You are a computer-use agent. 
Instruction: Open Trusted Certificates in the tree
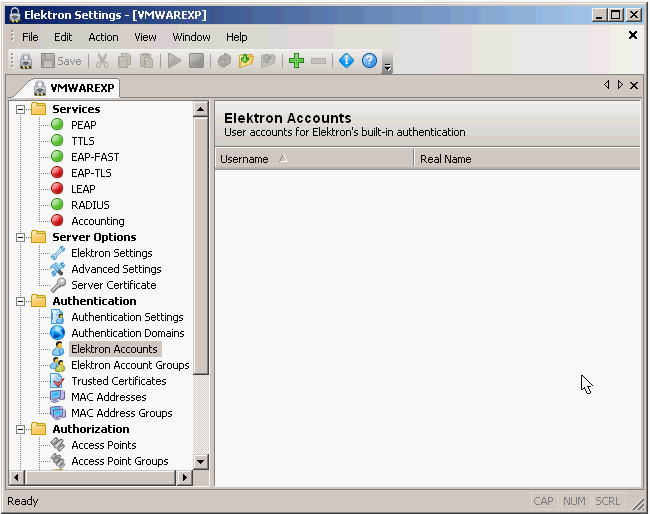pos(118,381)
